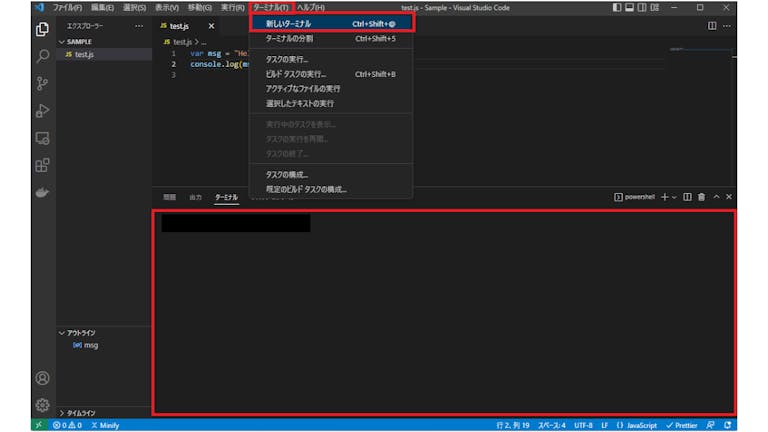Open the Edit menu
Image resolution: width=768 pixels, height=432 pixels.
coord(102,7)
